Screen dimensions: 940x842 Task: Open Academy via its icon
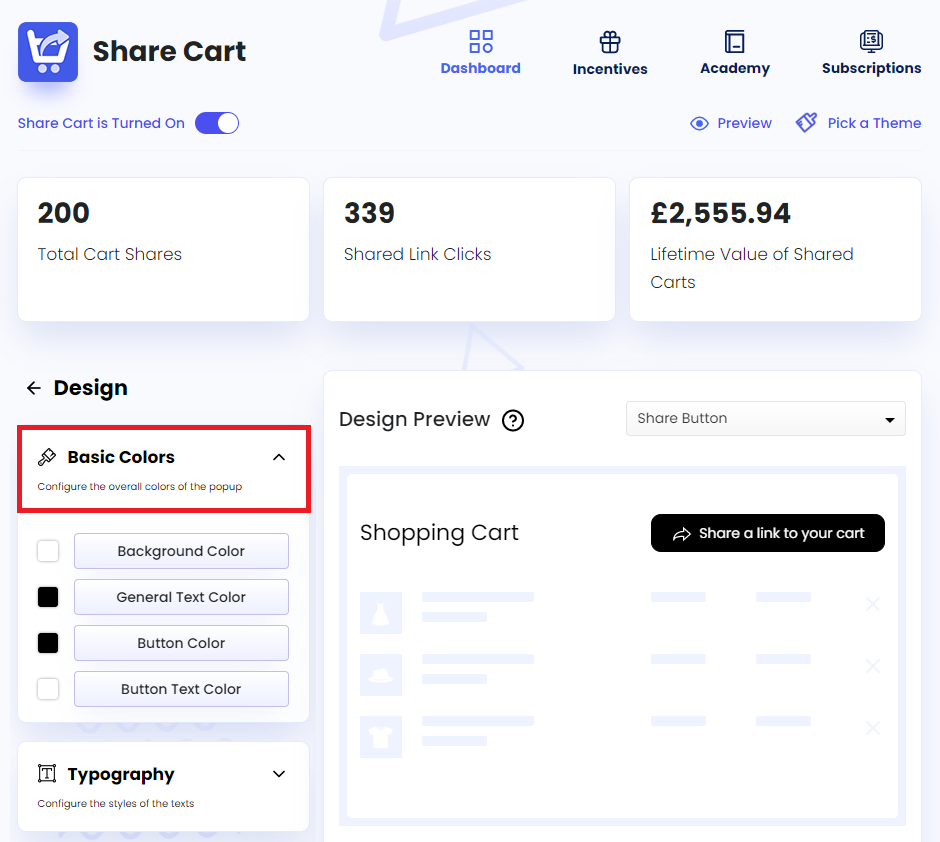point(734,42)
